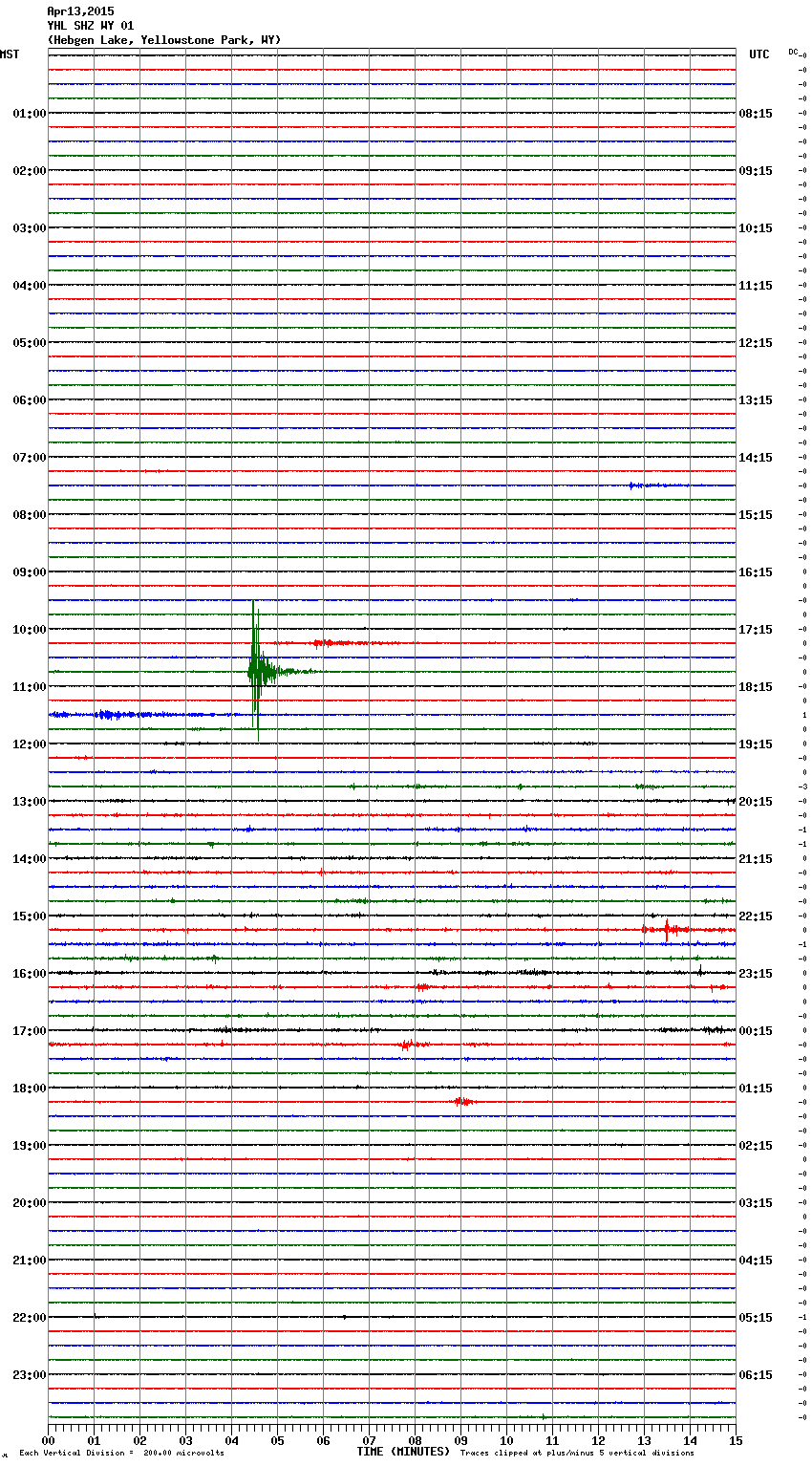Click the DC offset column header
Screen dimensions: 812x1466
coord(793,52)
